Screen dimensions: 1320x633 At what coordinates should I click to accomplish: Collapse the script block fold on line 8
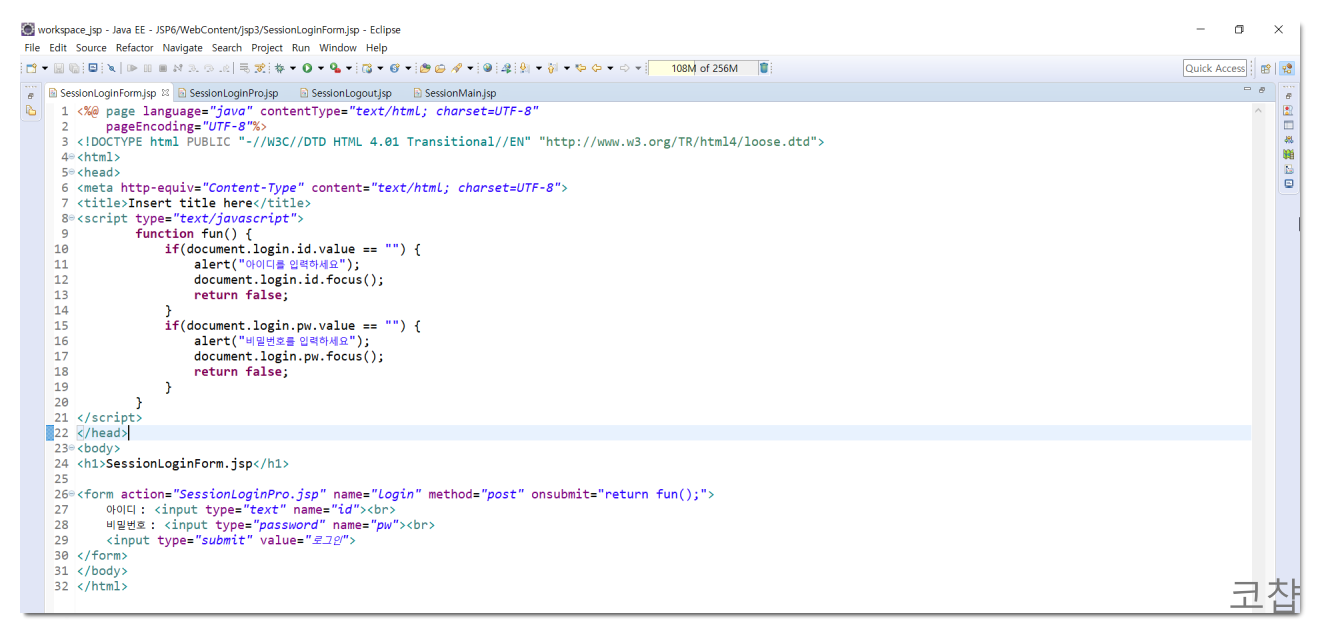tap(72, 218)
